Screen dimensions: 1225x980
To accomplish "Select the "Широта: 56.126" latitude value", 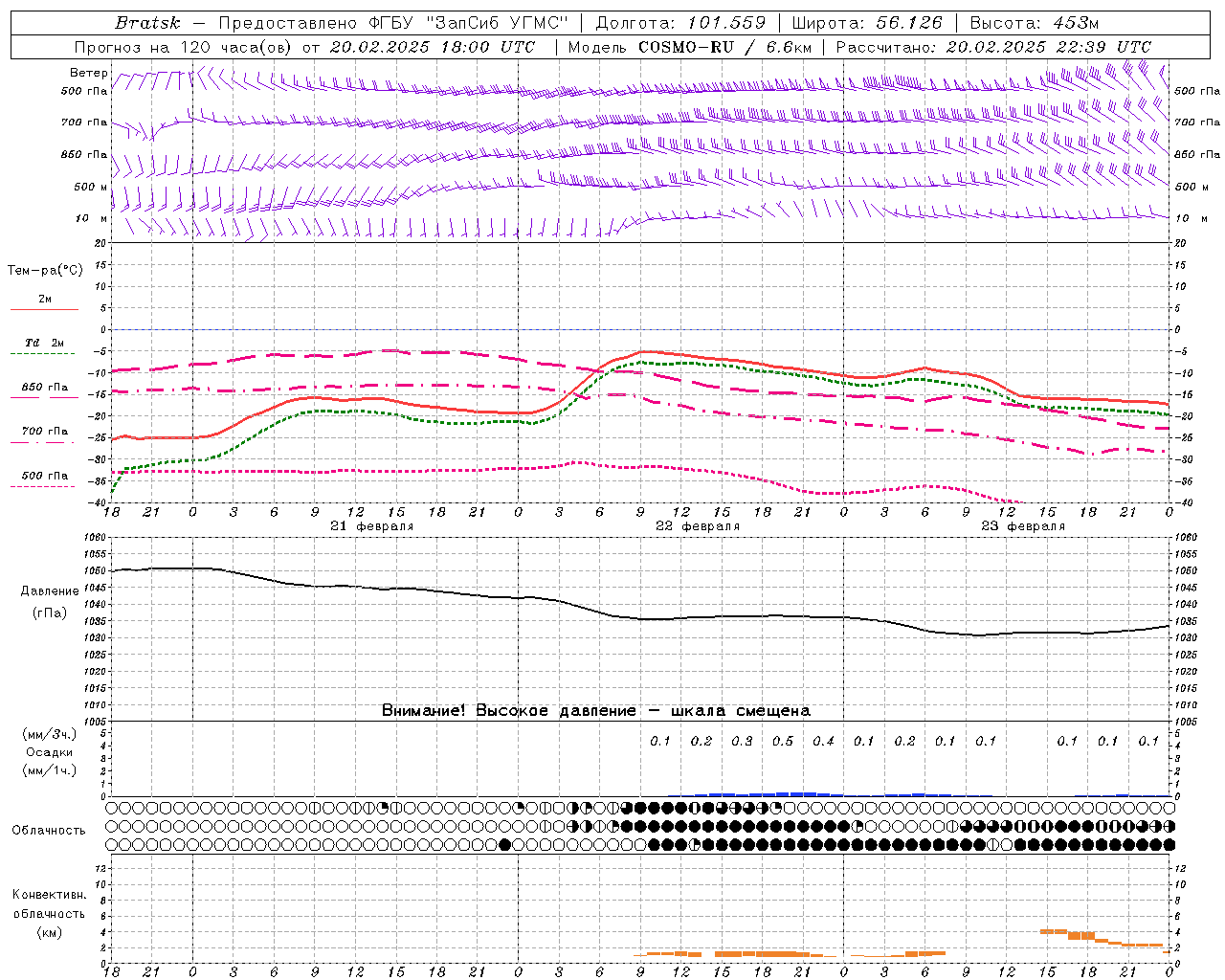I will coord(867,23).
